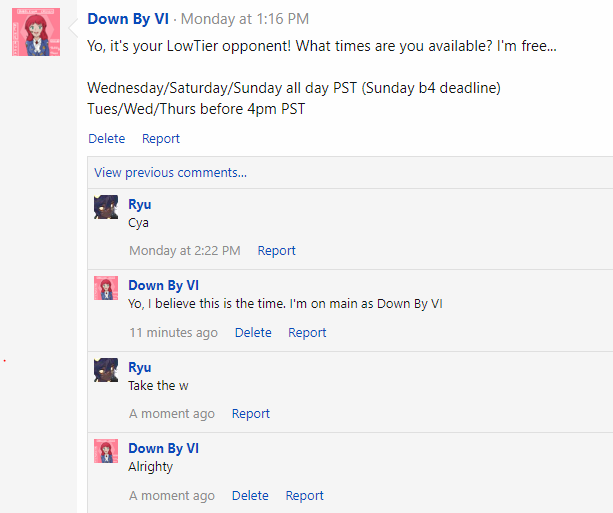Screen dimensions: 613x513
Task: Open the "Monday at 2:22 PM" timestamp
Action: [x=185, y=251]
